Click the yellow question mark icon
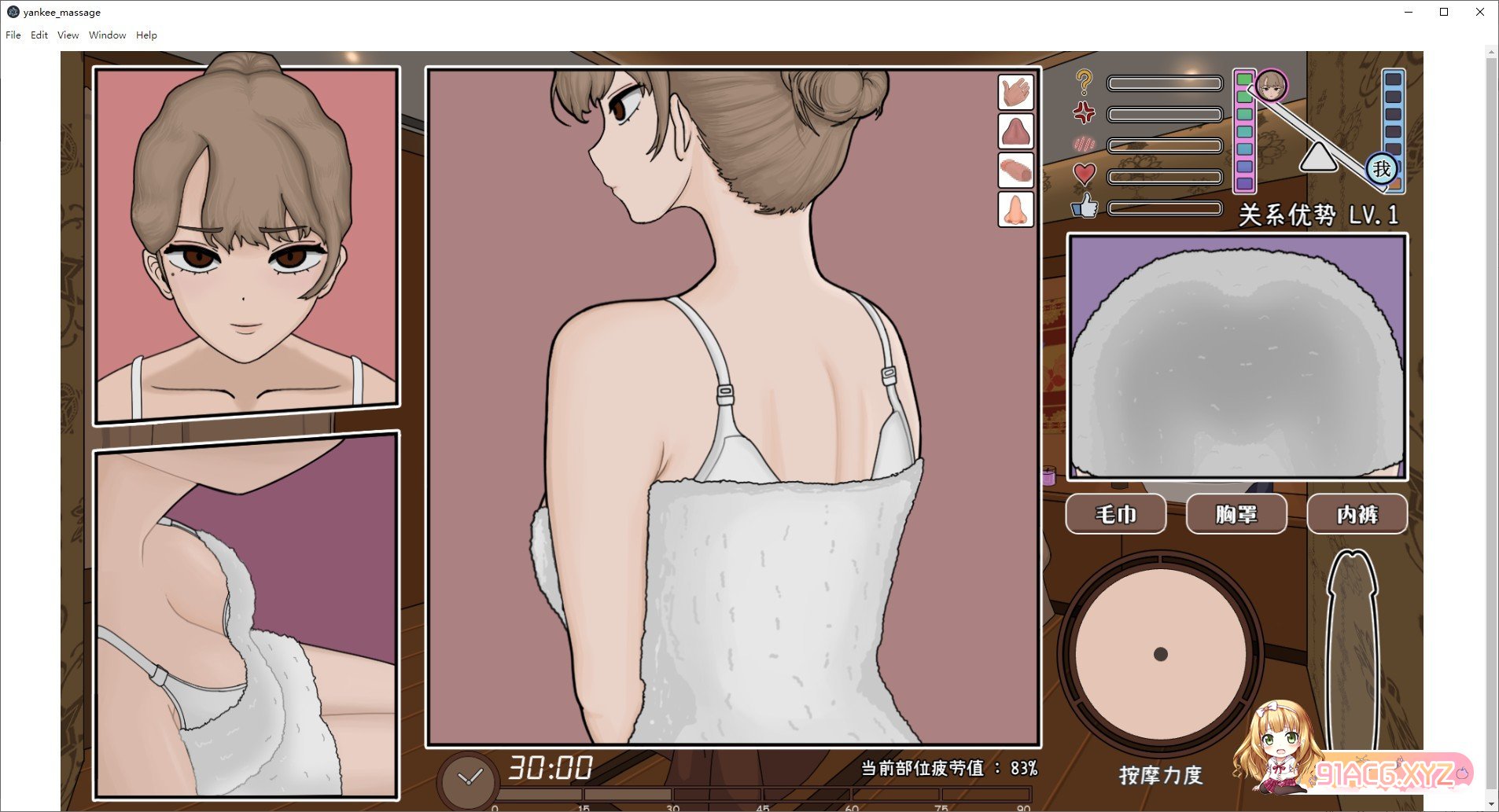This screenshot has width=1499, height=812. [1085, 81]
